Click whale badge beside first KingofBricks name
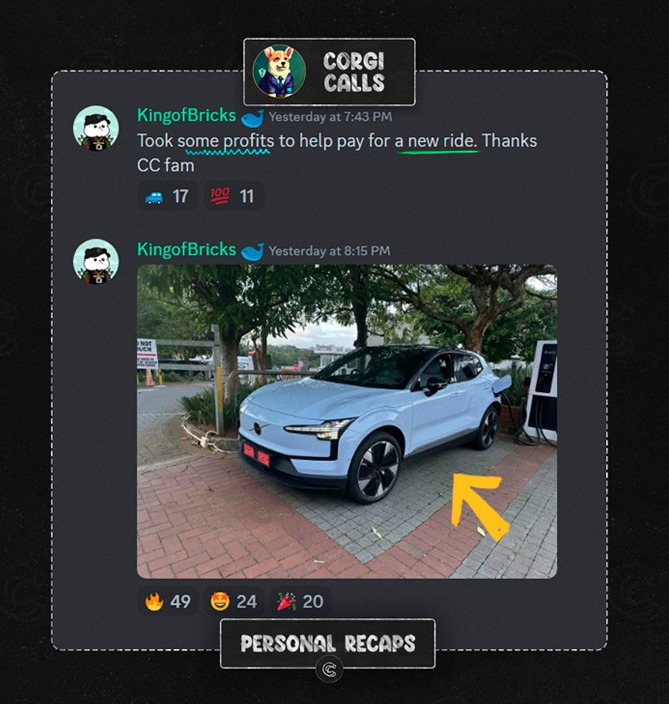The image size is (669, 704). click(252, 119)
